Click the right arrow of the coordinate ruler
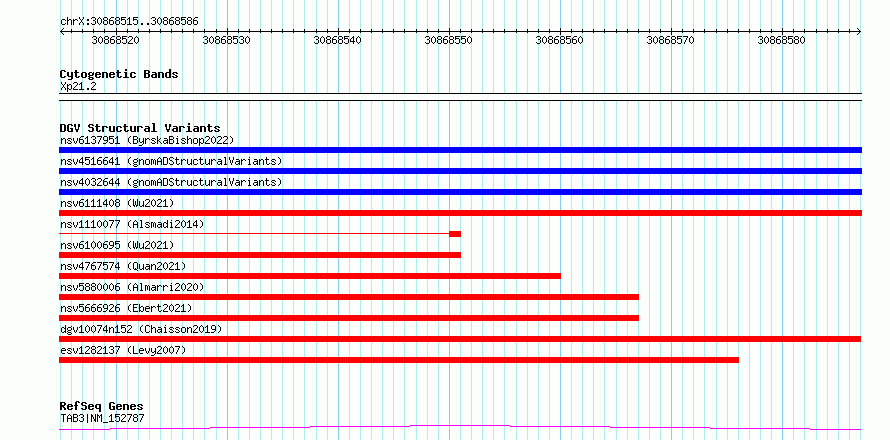 point(858,32)
